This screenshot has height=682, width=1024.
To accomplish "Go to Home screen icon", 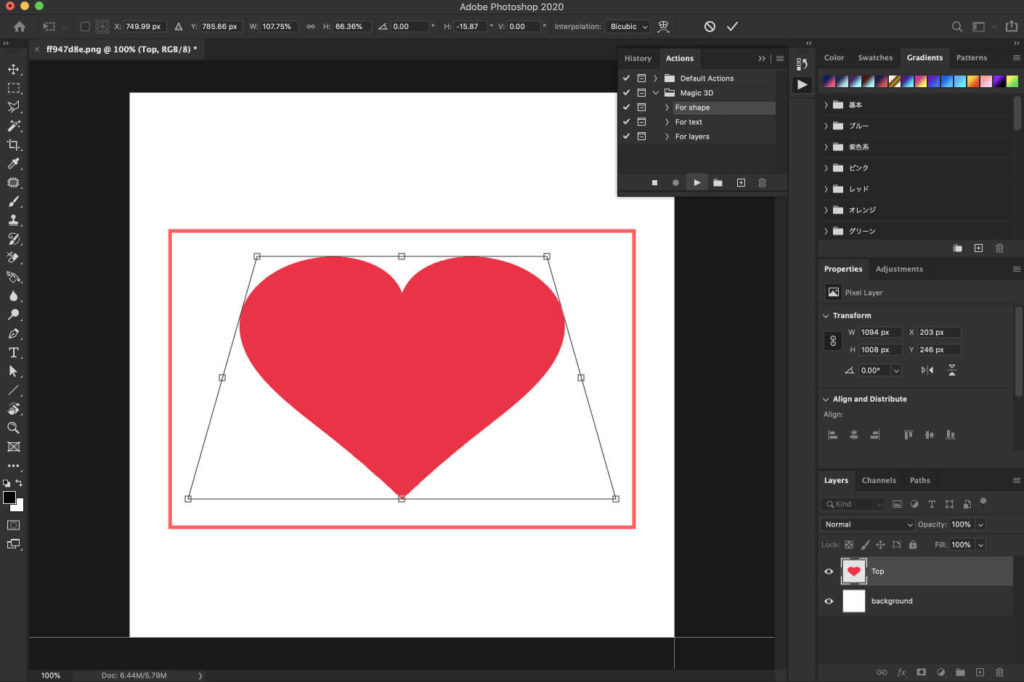I will point(20,27).
